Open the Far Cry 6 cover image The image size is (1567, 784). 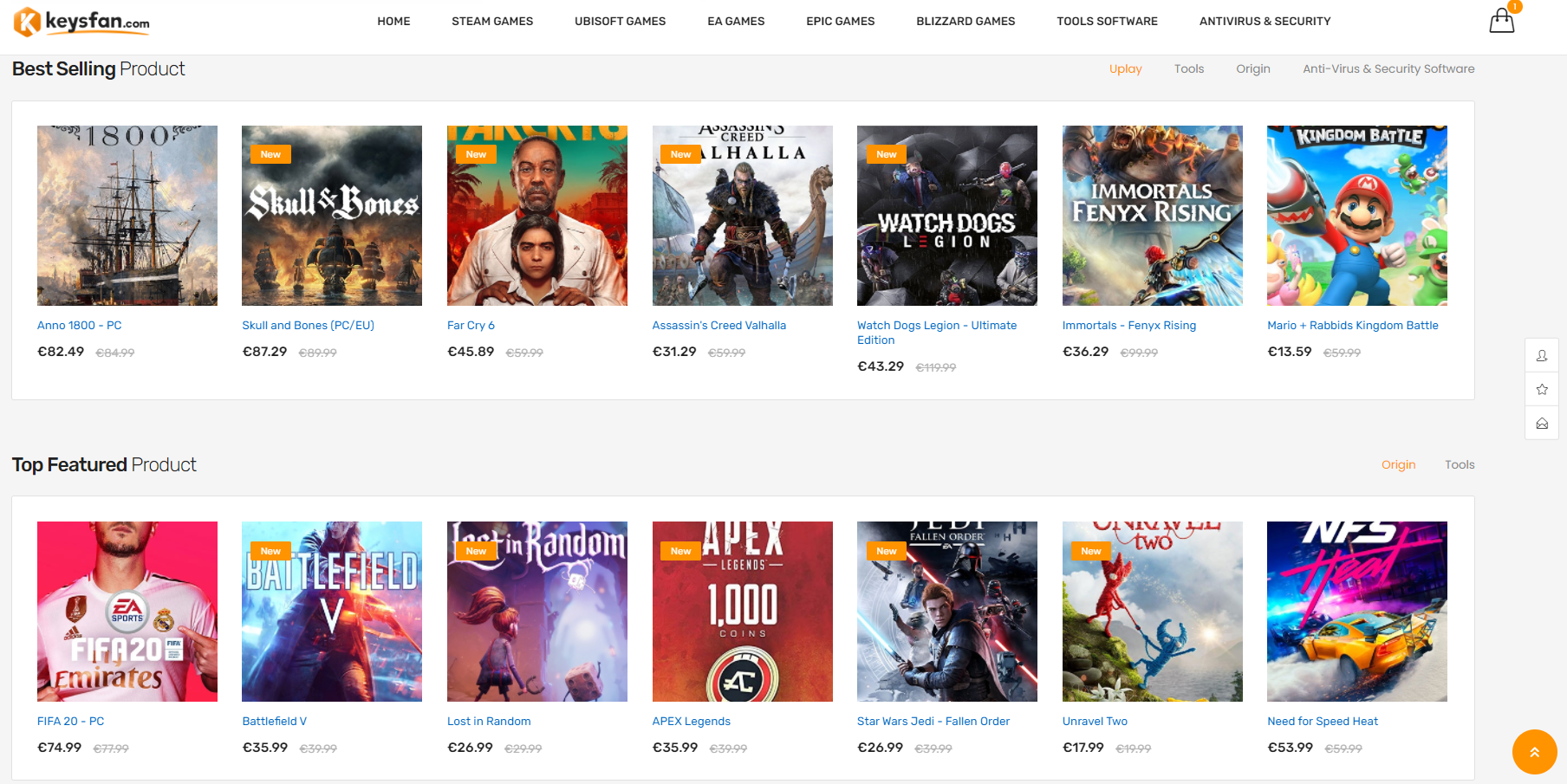tap(537, 216)
